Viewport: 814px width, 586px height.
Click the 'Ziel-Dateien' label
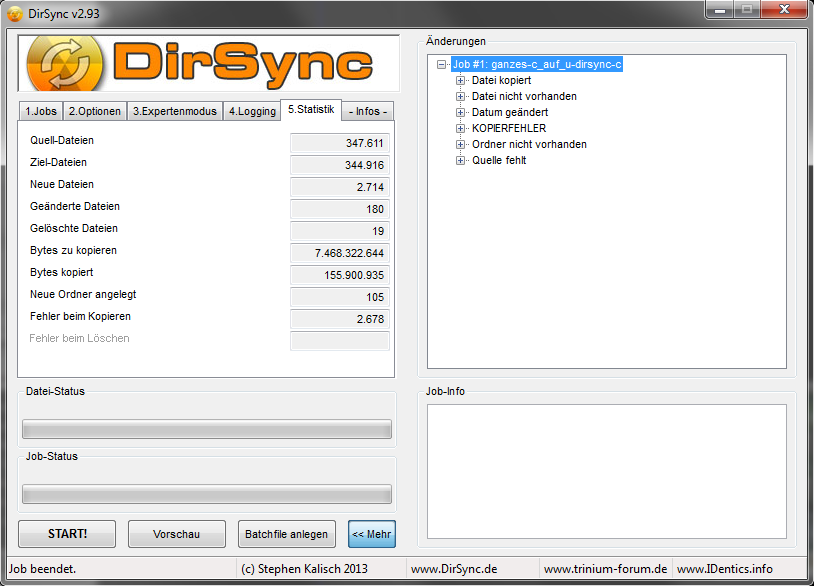(58, 162)
